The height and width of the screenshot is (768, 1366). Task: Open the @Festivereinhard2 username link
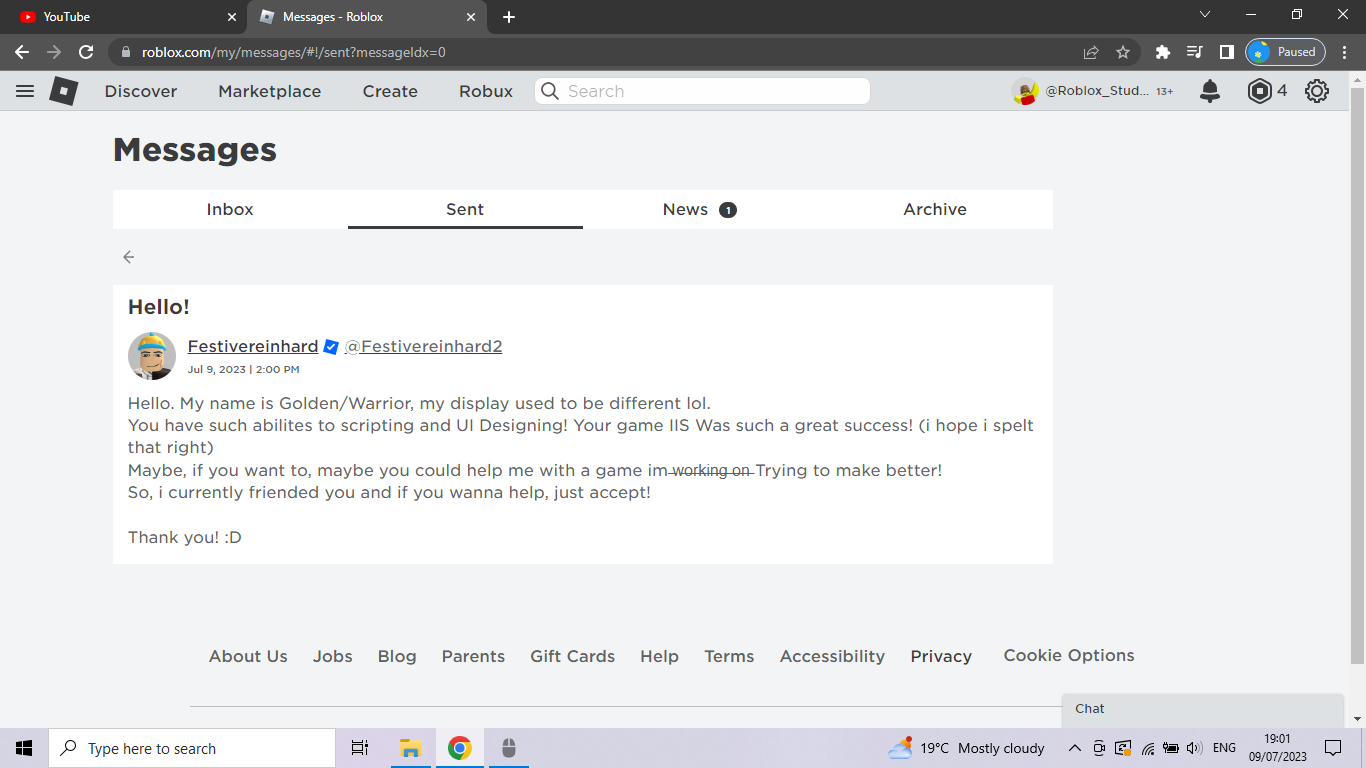point(423,346)
